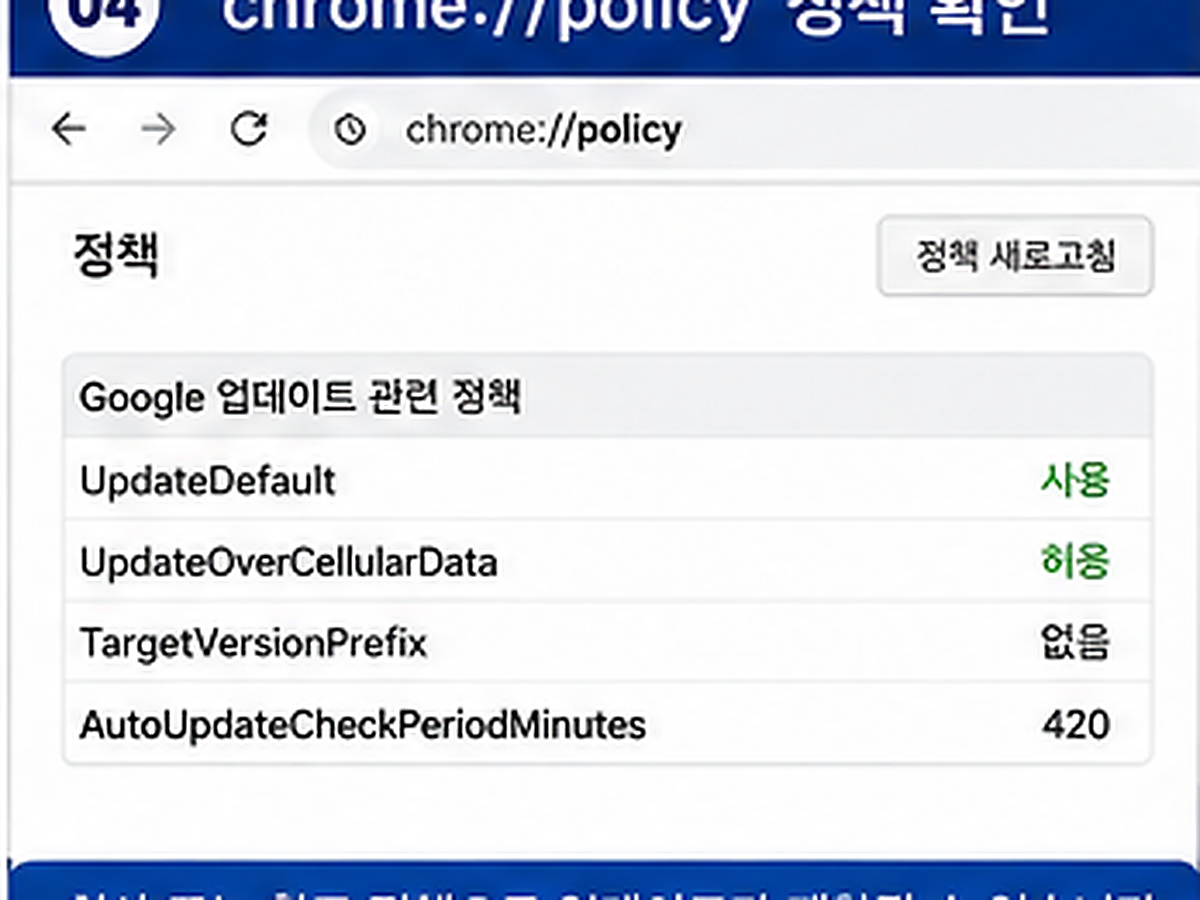Viewport: 1200px width, 900px height.
Task: Reload the page with the refresh icon
Action: [x=248, y=129]
